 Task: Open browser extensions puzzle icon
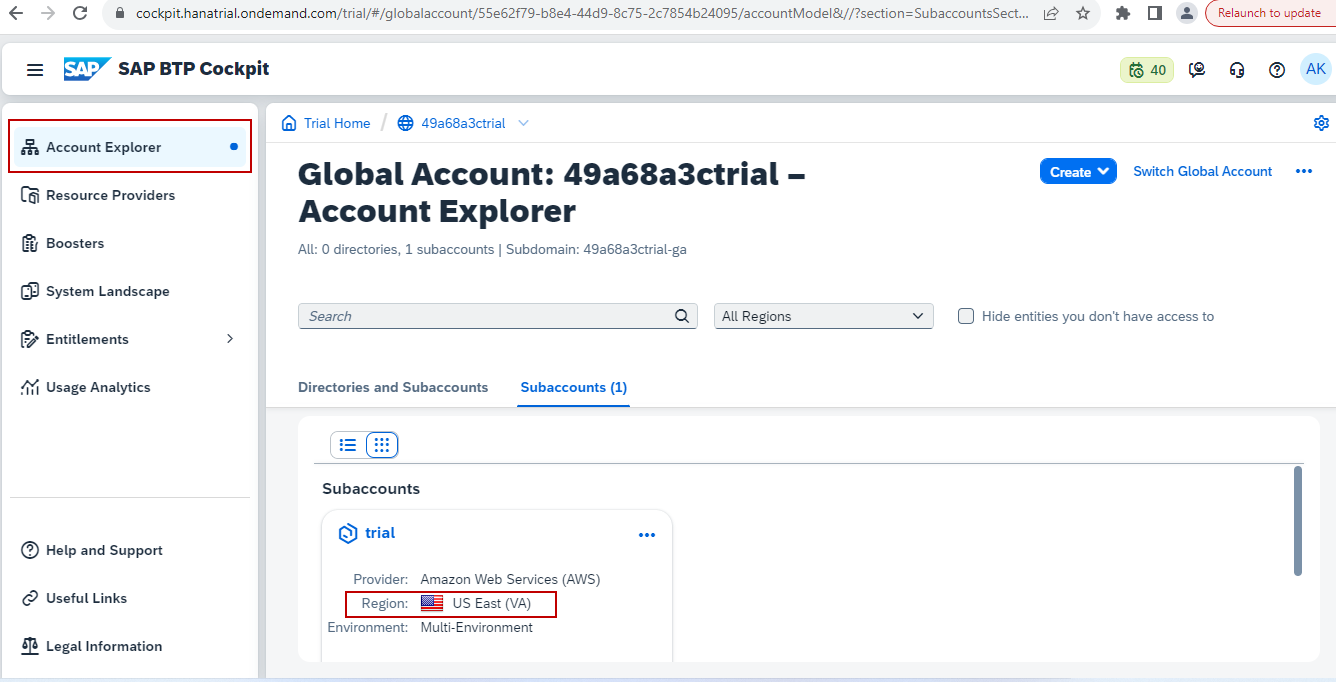coord(1123,13)
